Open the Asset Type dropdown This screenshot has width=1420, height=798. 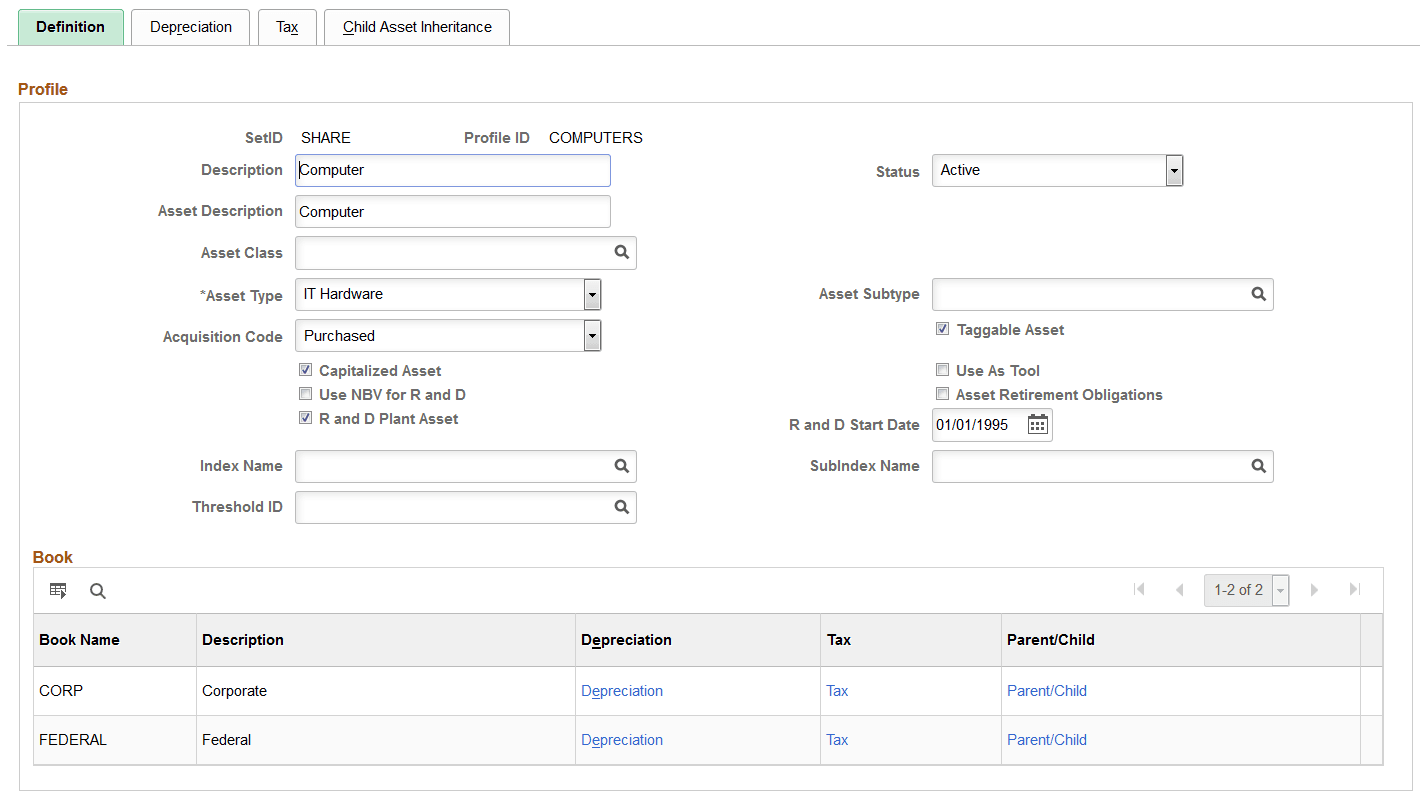(x=592, y=294)
